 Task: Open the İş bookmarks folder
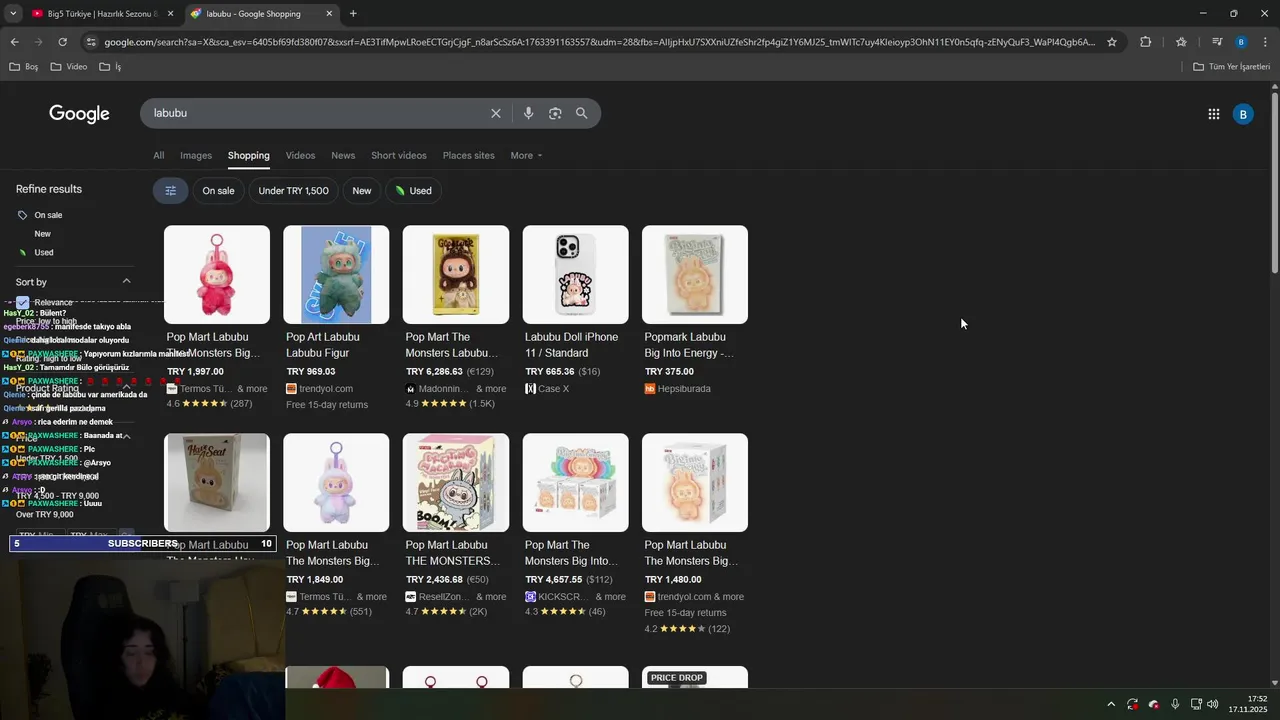(110, 67)
